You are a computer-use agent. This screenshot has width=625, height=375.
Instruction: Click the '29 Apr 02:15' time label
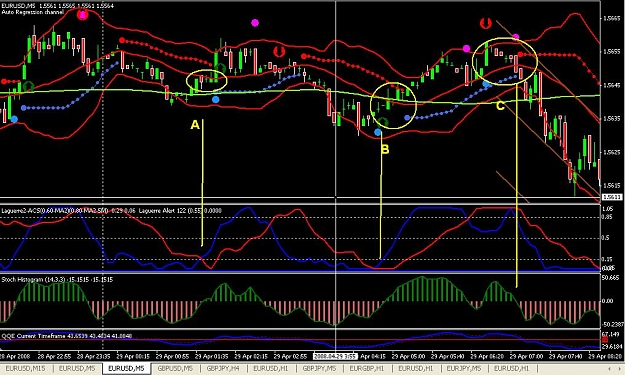coord(251,356)
